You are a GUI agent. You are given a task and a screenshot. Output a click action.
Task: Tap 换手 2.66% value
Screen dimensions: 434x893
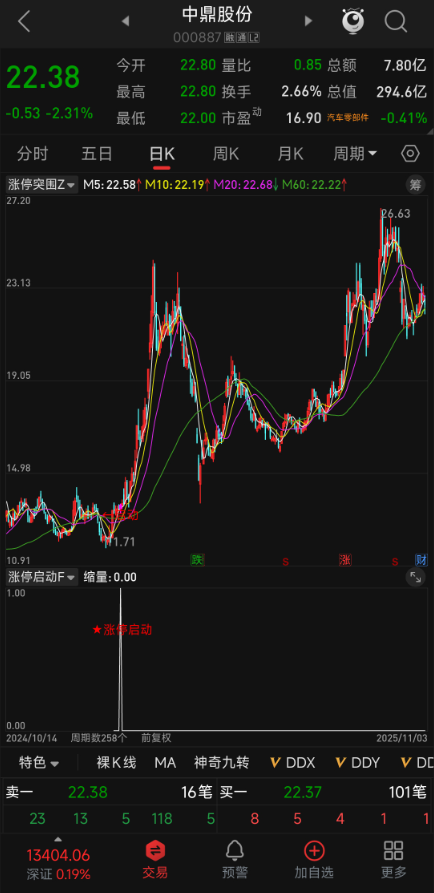[272, 92]
